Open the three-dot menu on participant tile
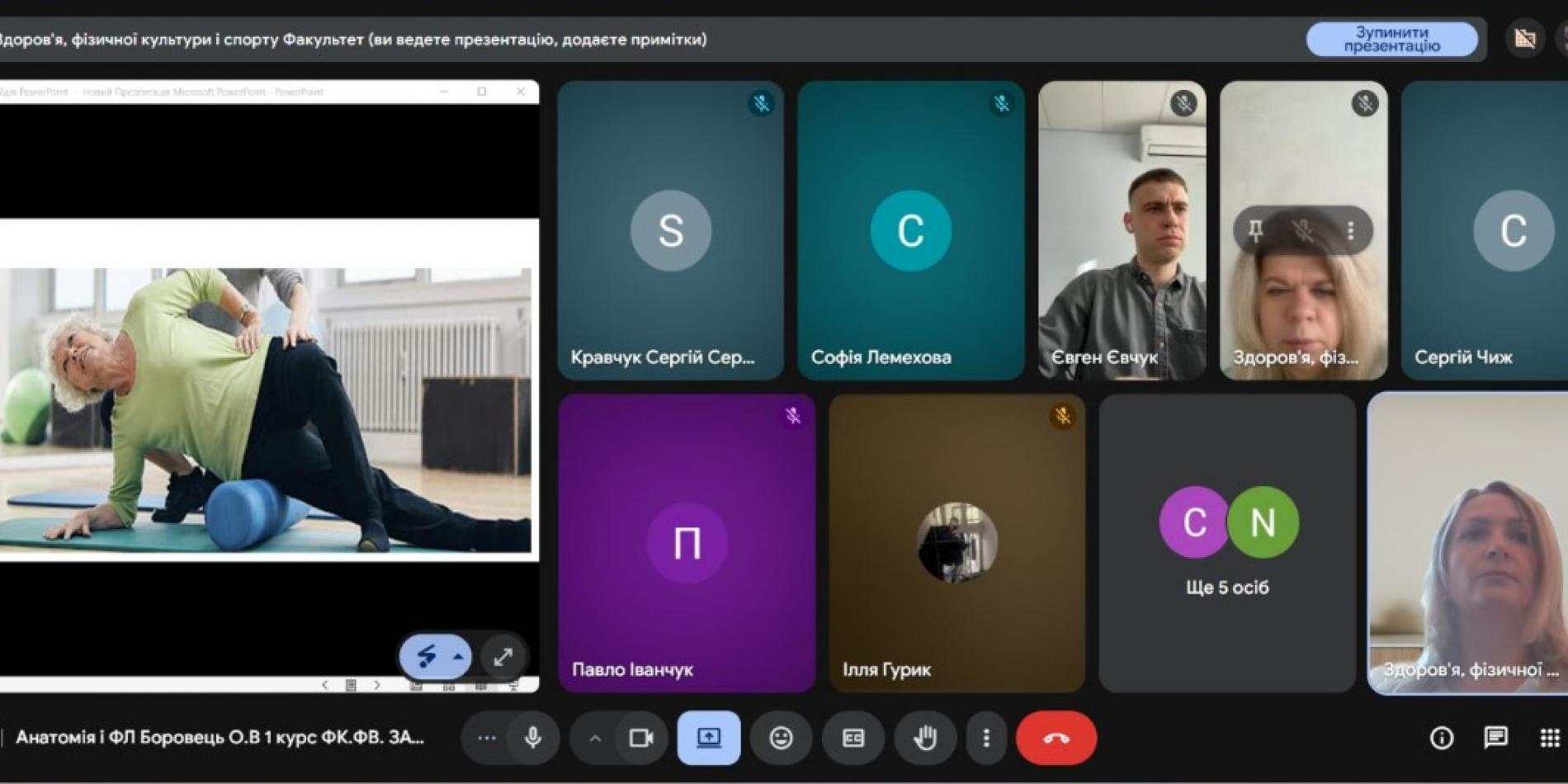 [1350, 229]
